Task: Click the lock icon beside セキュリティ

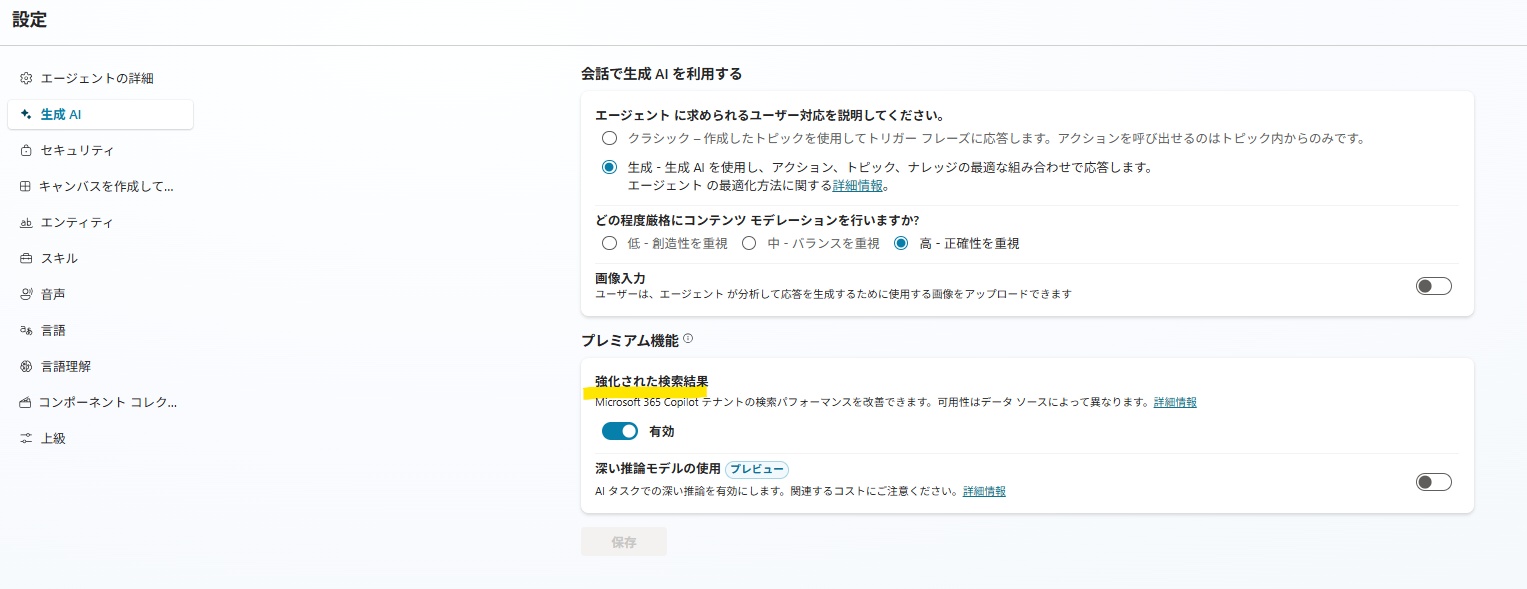Action: (x=26, y=150)
